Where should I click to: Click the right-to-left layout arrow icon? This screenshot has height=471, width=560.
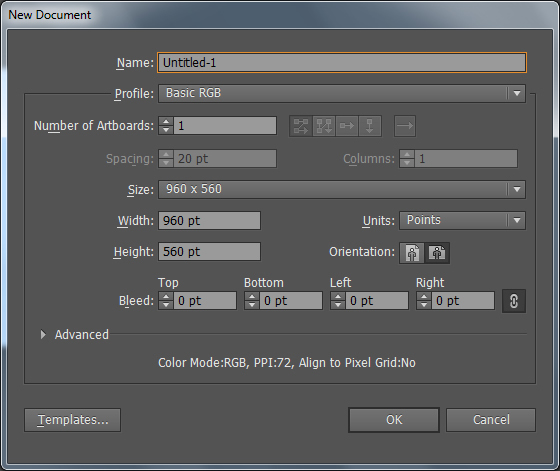405,126
